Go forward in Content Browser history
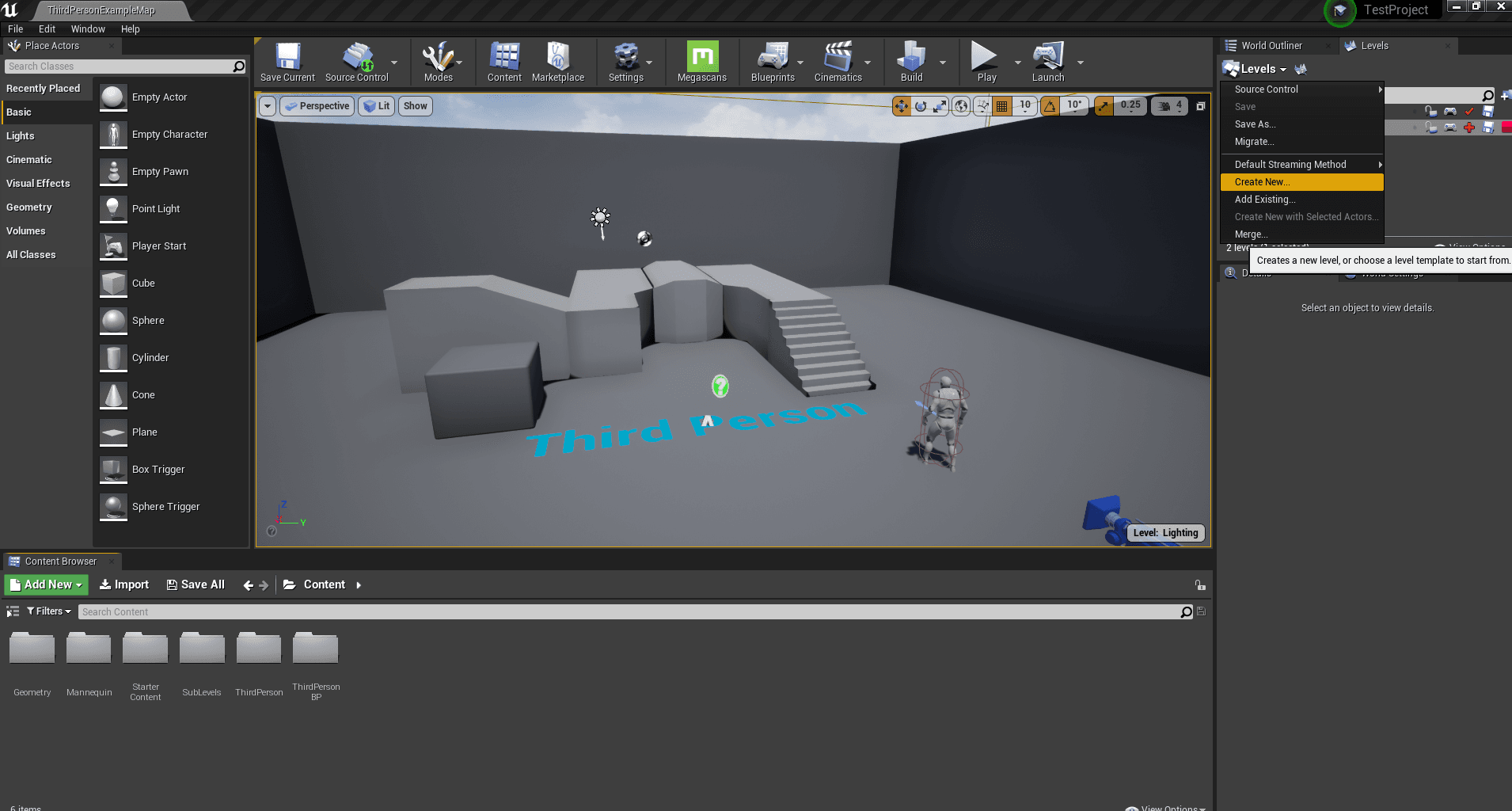This screenshot has width=1512, height=811. click(264, 585)
